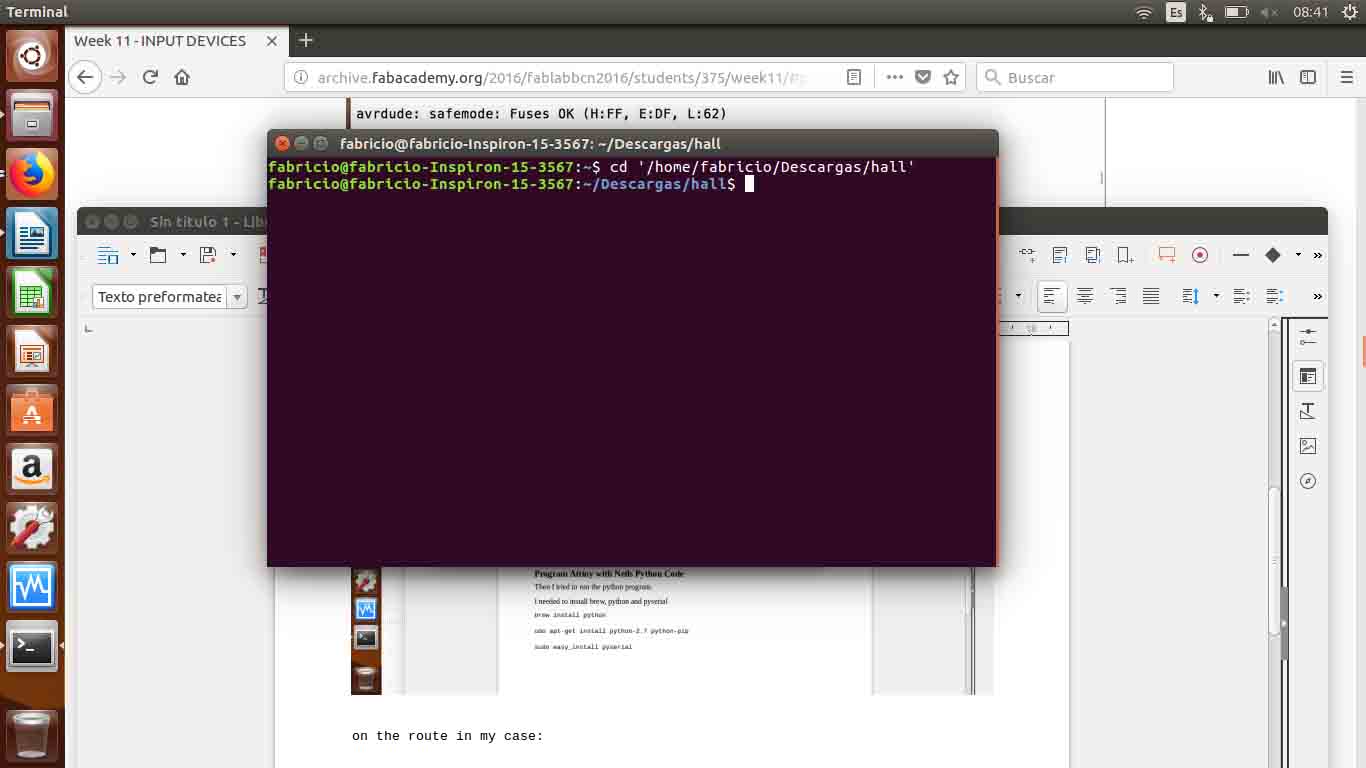Viewport: 1366px width, 768px height.
Task: Insert a comment in Writer
Action: [1167, 255]
